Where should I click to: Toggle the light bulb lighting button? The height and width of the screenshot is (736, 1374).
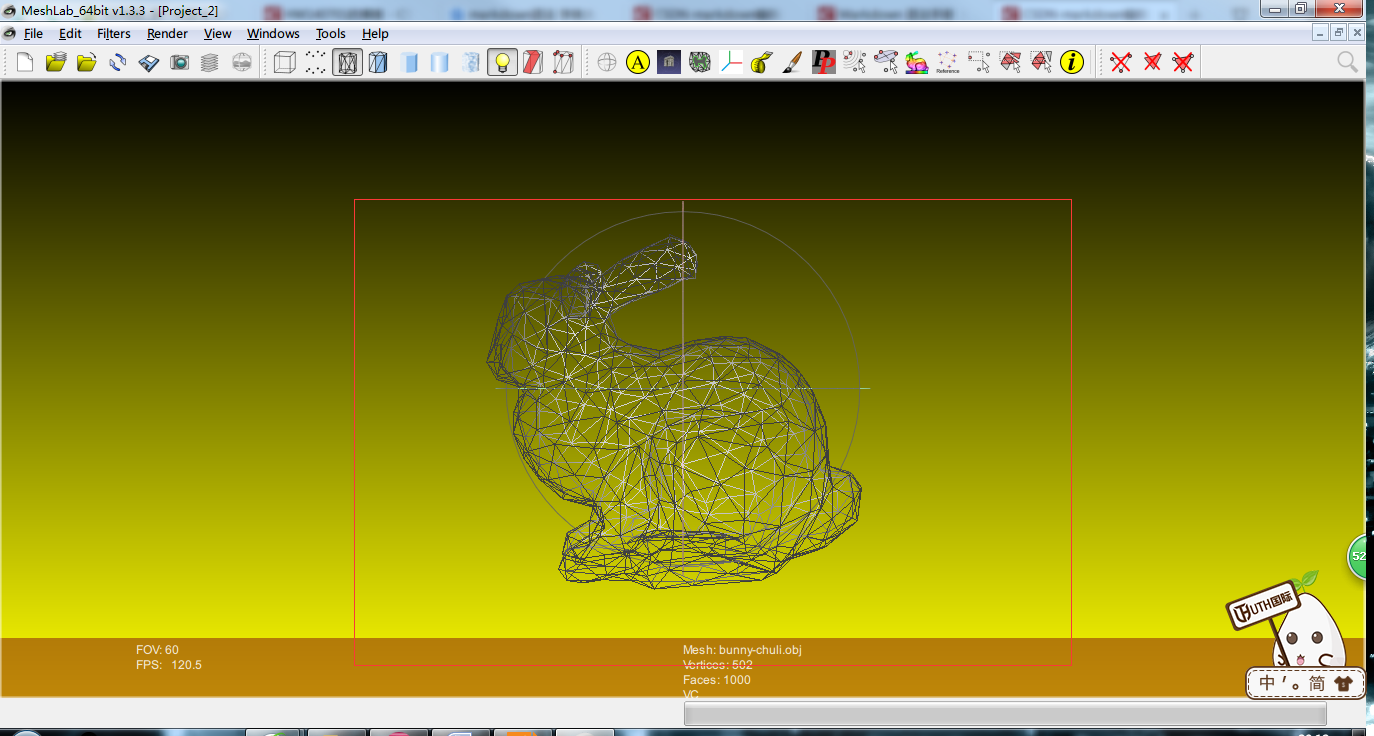tap(502, 63)
